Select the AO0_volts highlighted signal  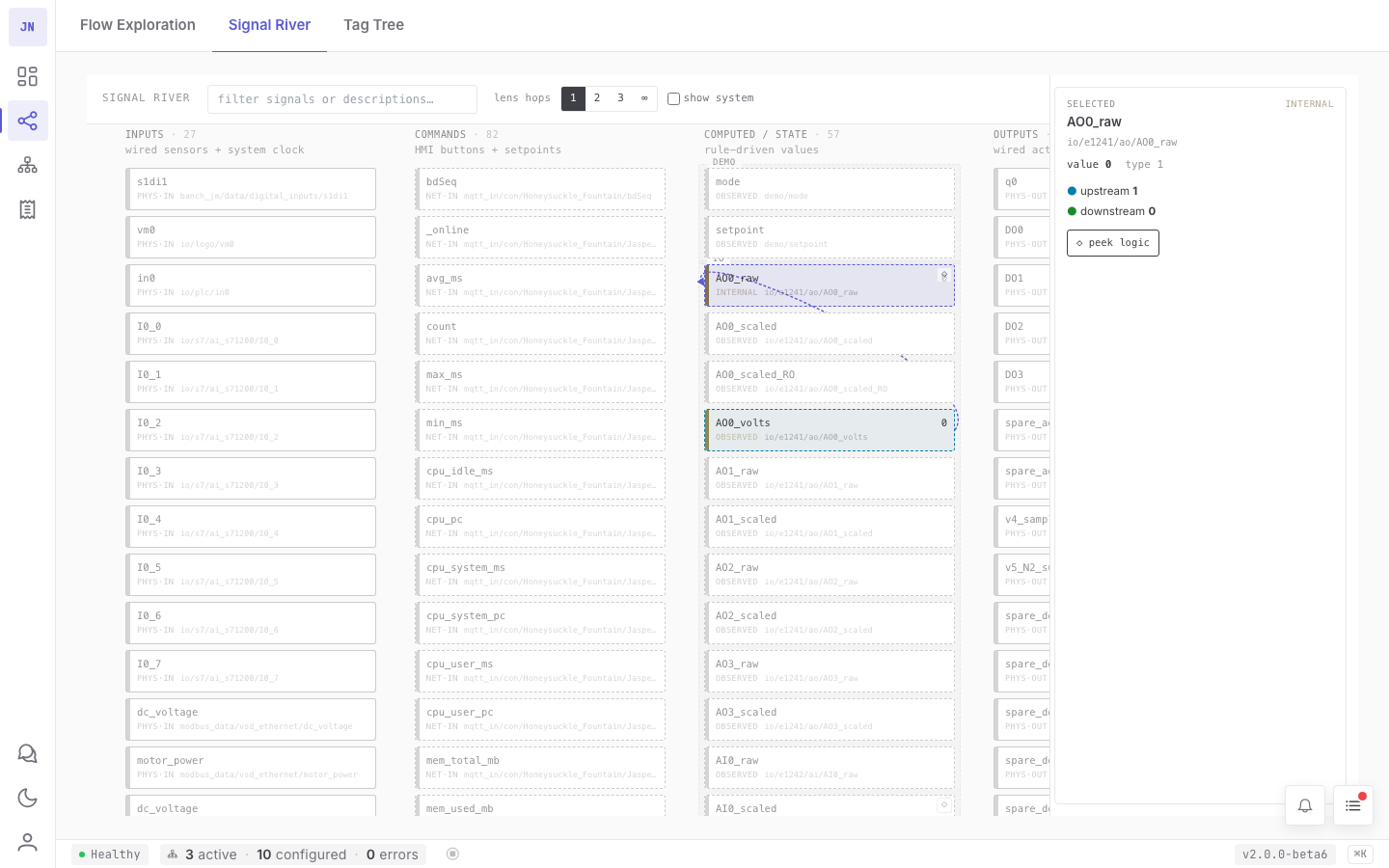(x=830, y=430)
